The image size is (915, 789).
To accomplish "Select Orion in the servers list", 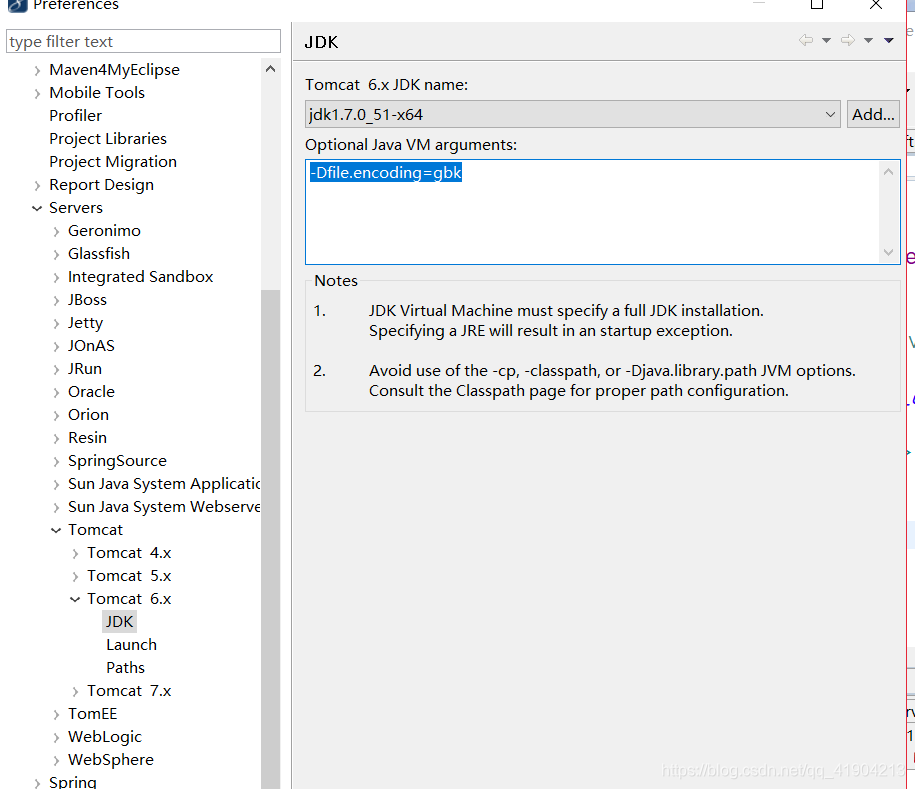I will pyautogui.click(x=88, y=415).
